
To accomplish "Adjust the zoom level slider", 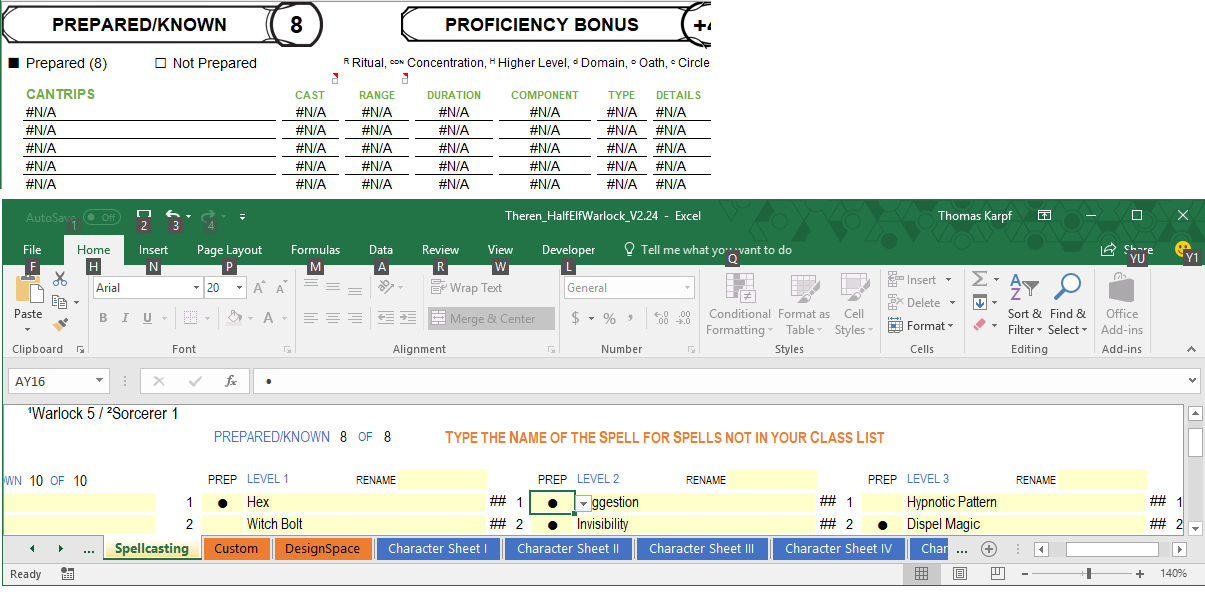I will (1088, 574).
